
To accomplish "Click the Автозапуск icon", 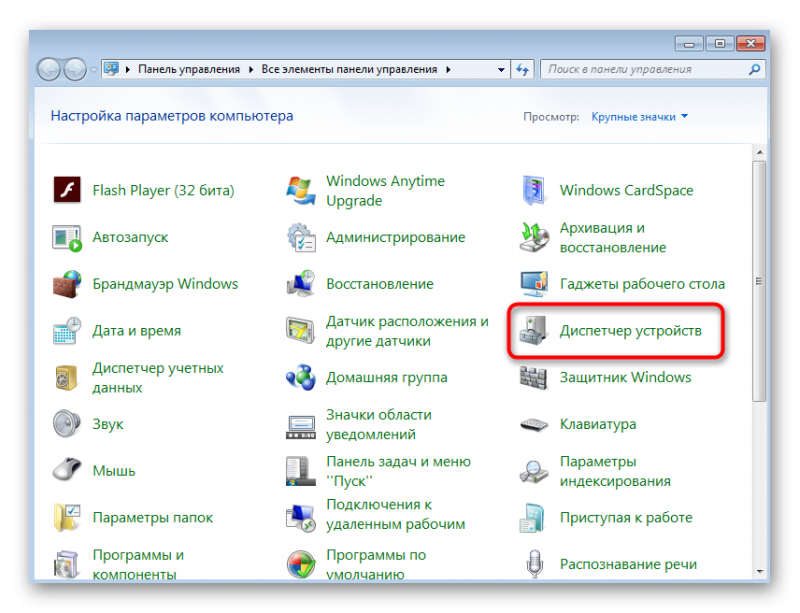I will click(x=67, y=237).
